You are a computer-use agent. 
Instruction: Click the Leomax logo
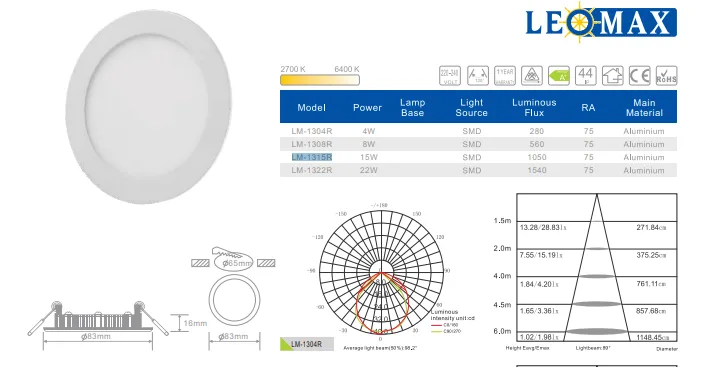pyautogui.click(x=601, y=22)
